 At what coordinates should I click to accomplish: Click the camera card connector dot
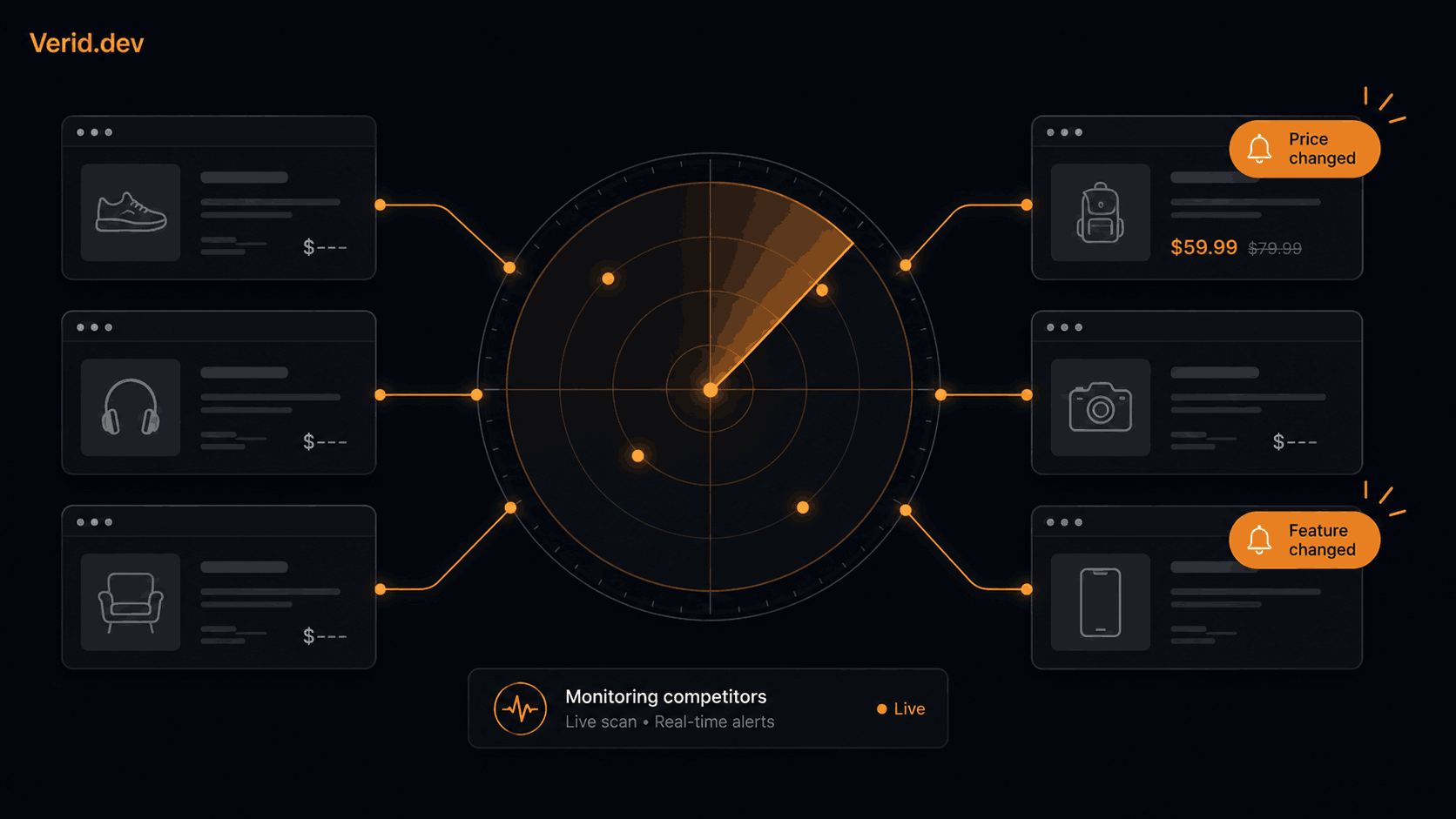[x=1027, y=394]
